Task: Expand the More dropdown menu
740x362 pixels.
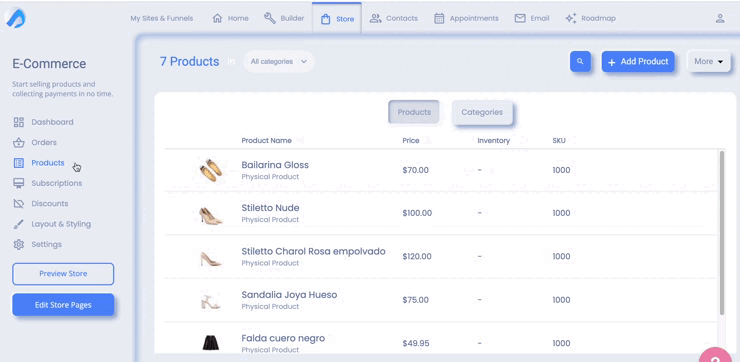Action: click(x=708, y=61)
